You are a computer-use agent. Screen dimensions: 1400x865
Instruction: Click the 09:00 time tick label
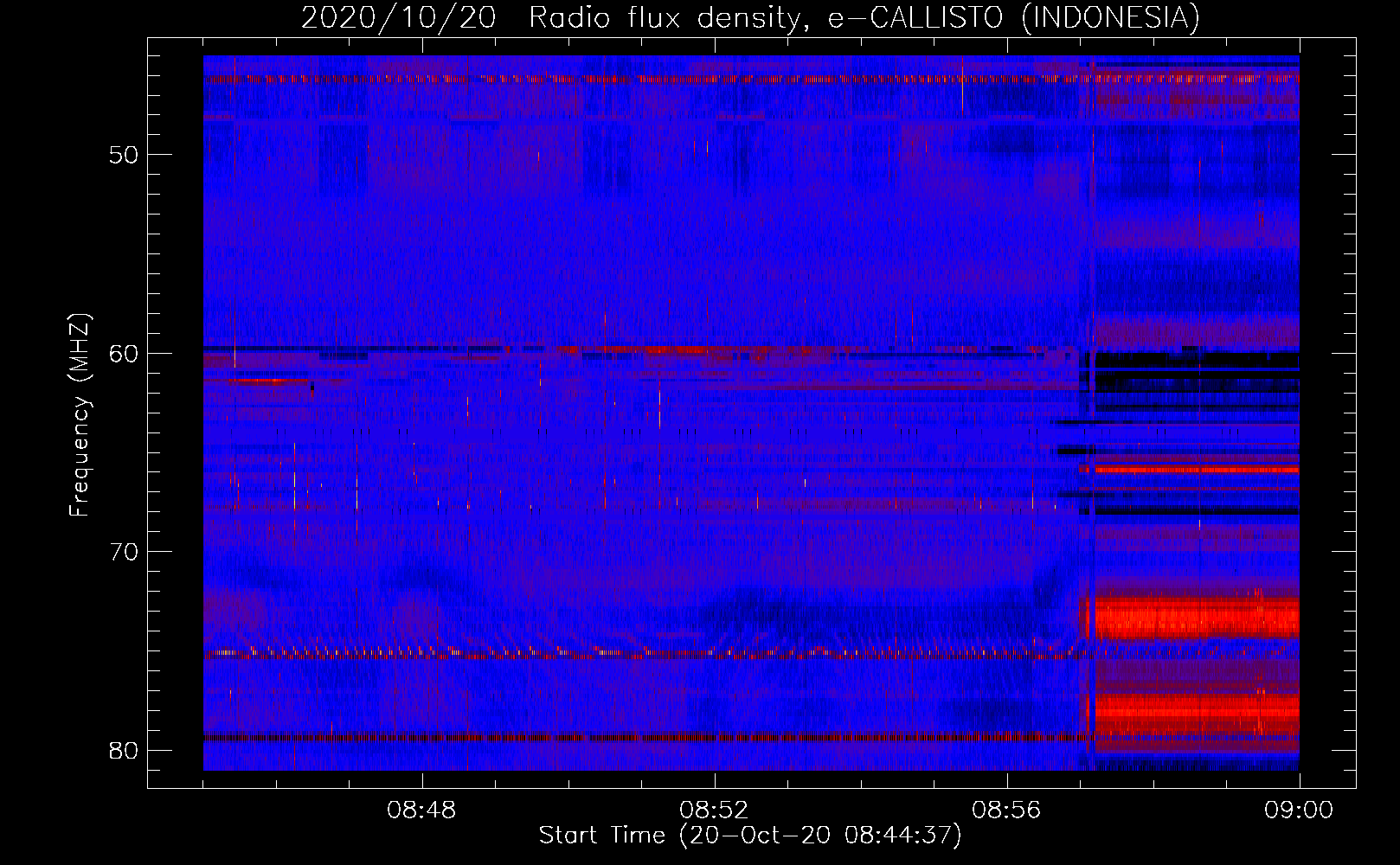[x=1300, y=811]
